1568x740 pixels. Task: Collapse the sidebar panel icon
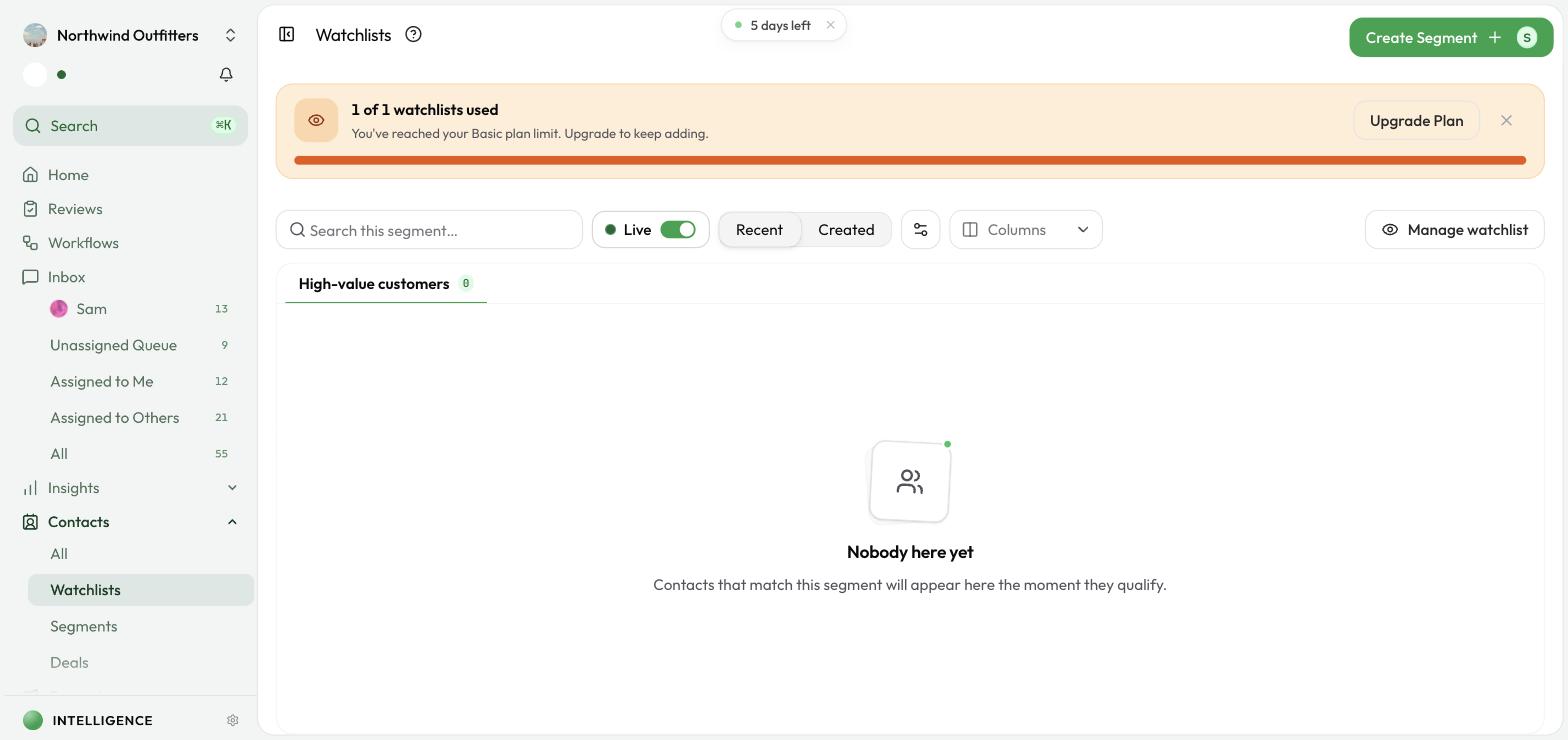(x=286, y=35)
